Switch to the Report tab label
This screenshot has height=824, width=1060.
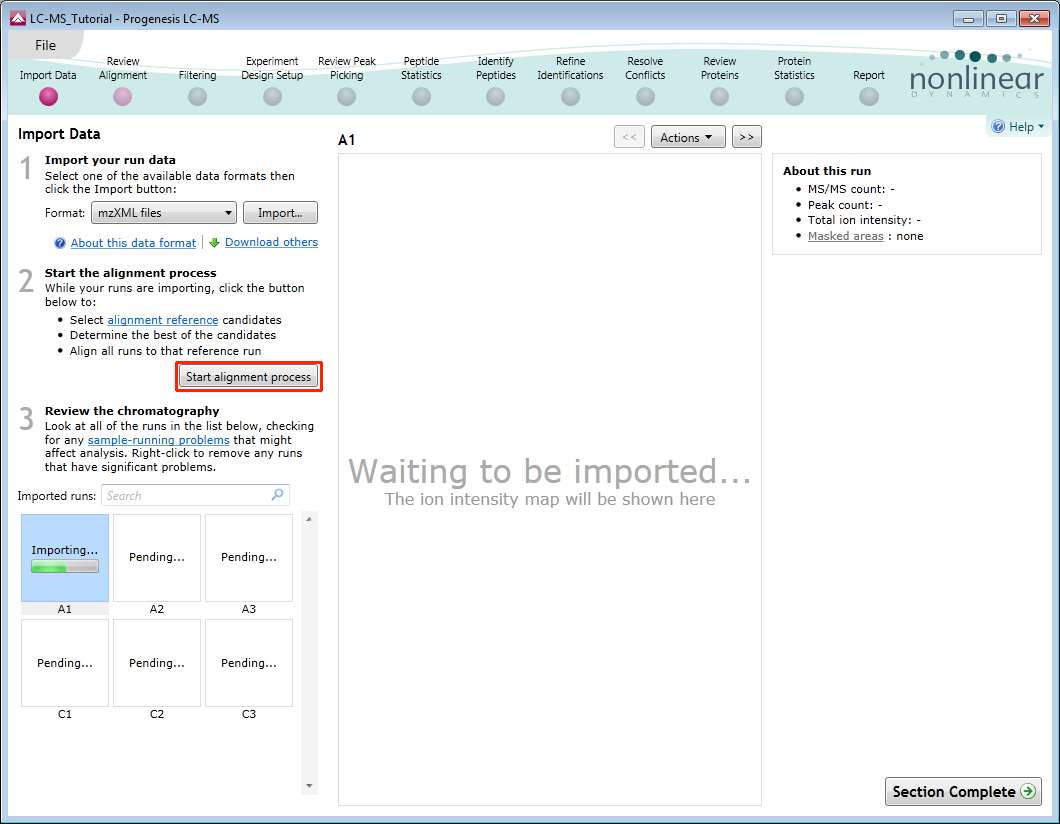tap(869, 75)
